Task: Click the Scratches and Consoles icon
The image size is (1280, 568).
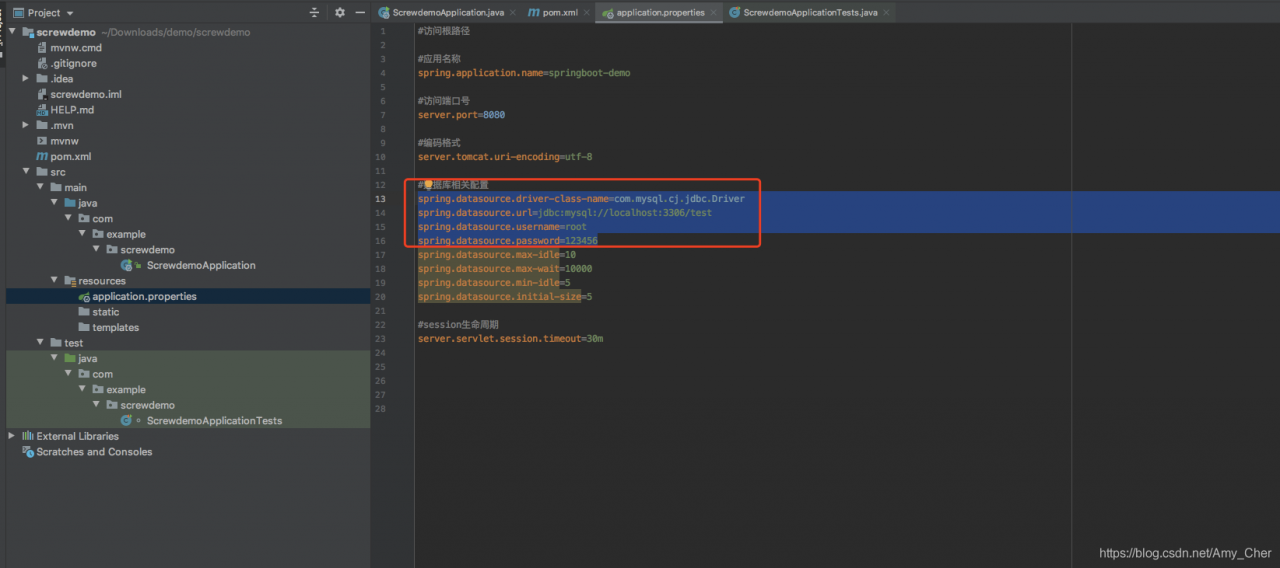Action: coord(27,452)
